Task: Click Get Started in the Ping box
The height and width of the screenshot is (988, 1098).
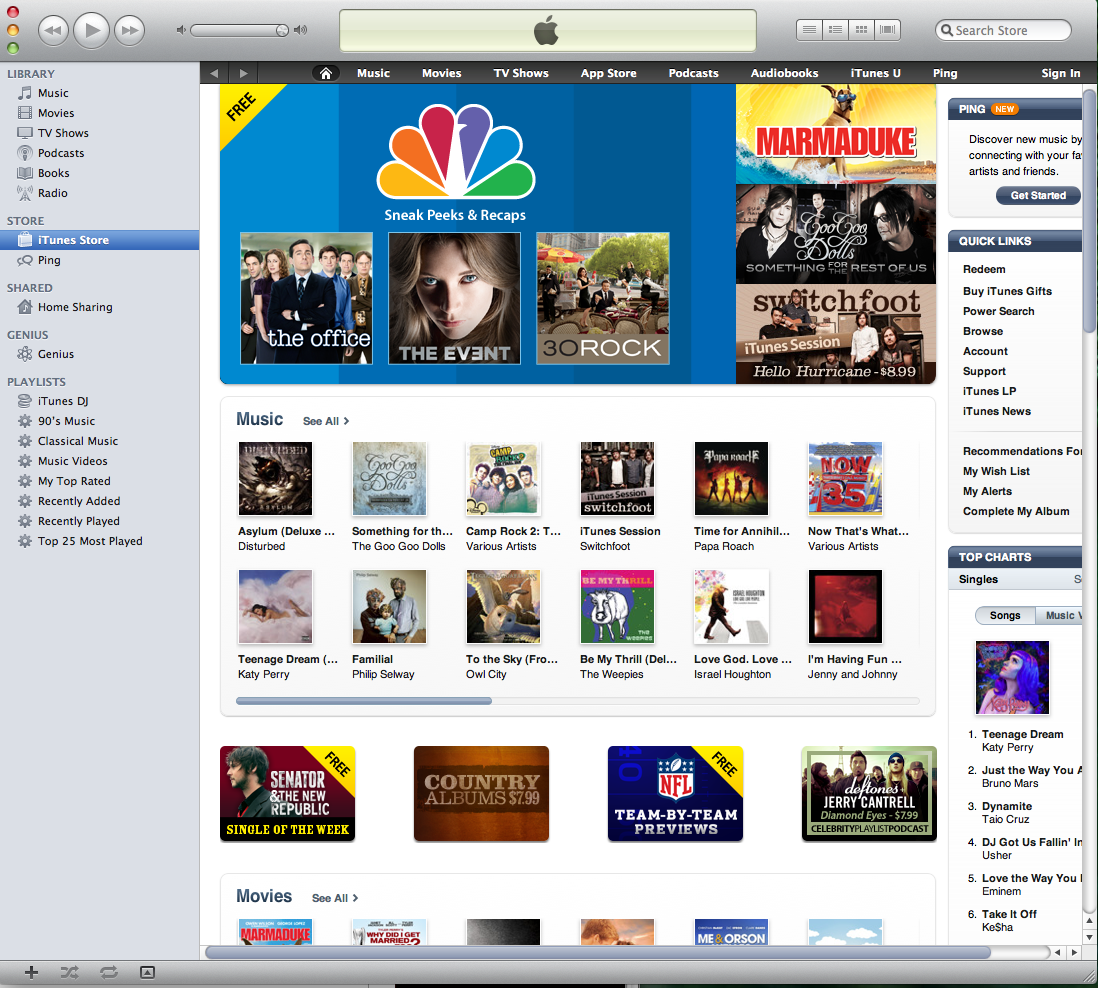Action: [x=1038, y=195]
